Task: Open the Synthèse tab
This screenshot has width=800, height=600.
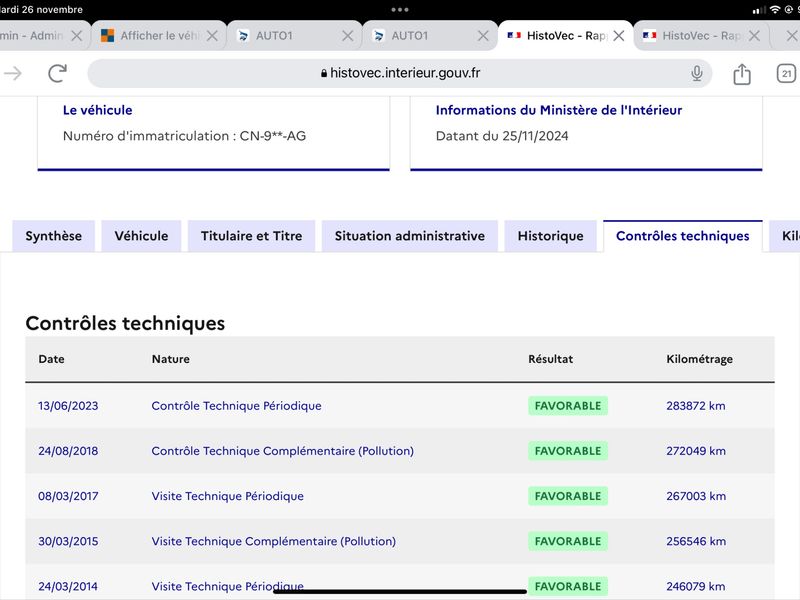Action: pyautogui.click(x=54, y=236)
